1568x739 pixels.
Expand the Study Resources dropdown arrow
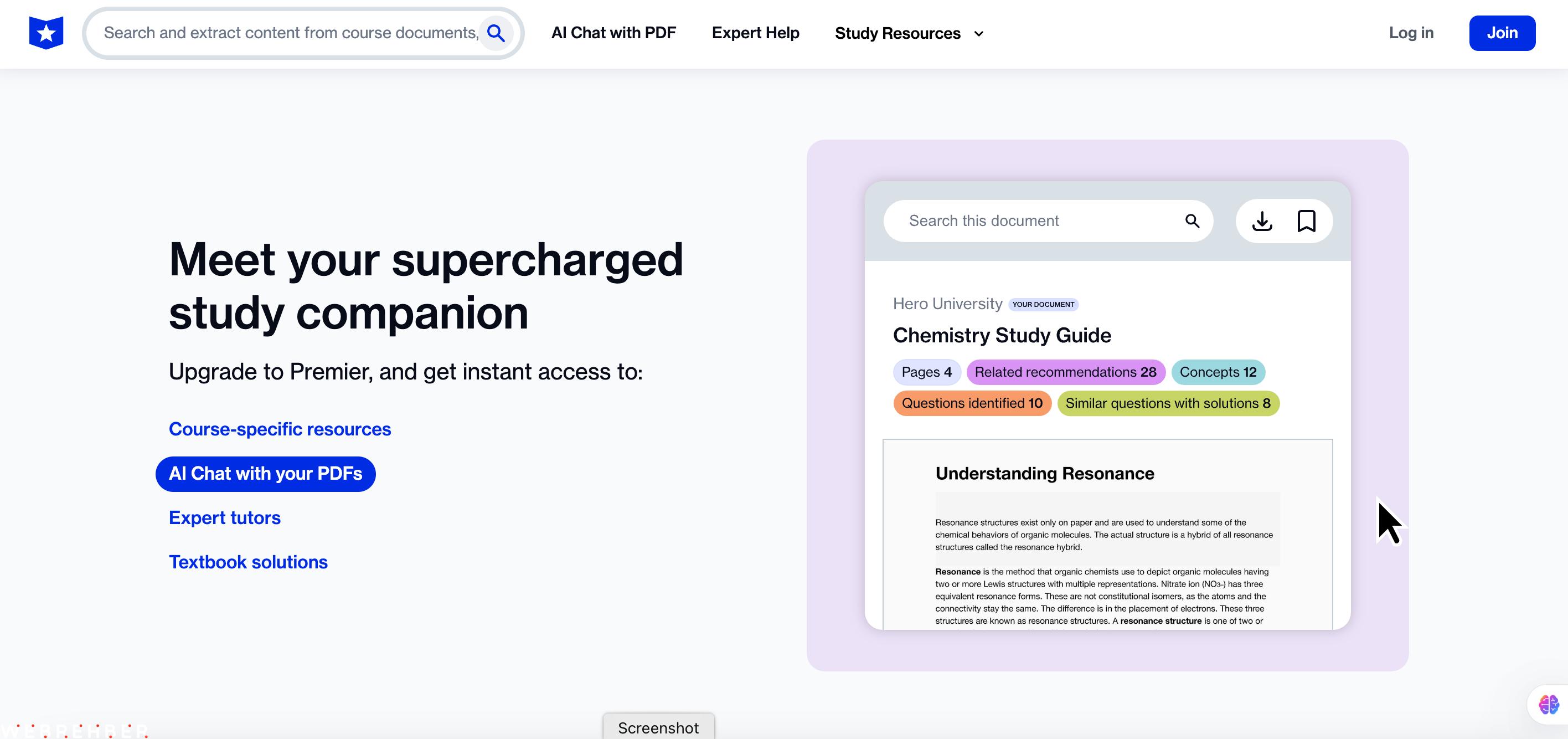tap(978, 33)
